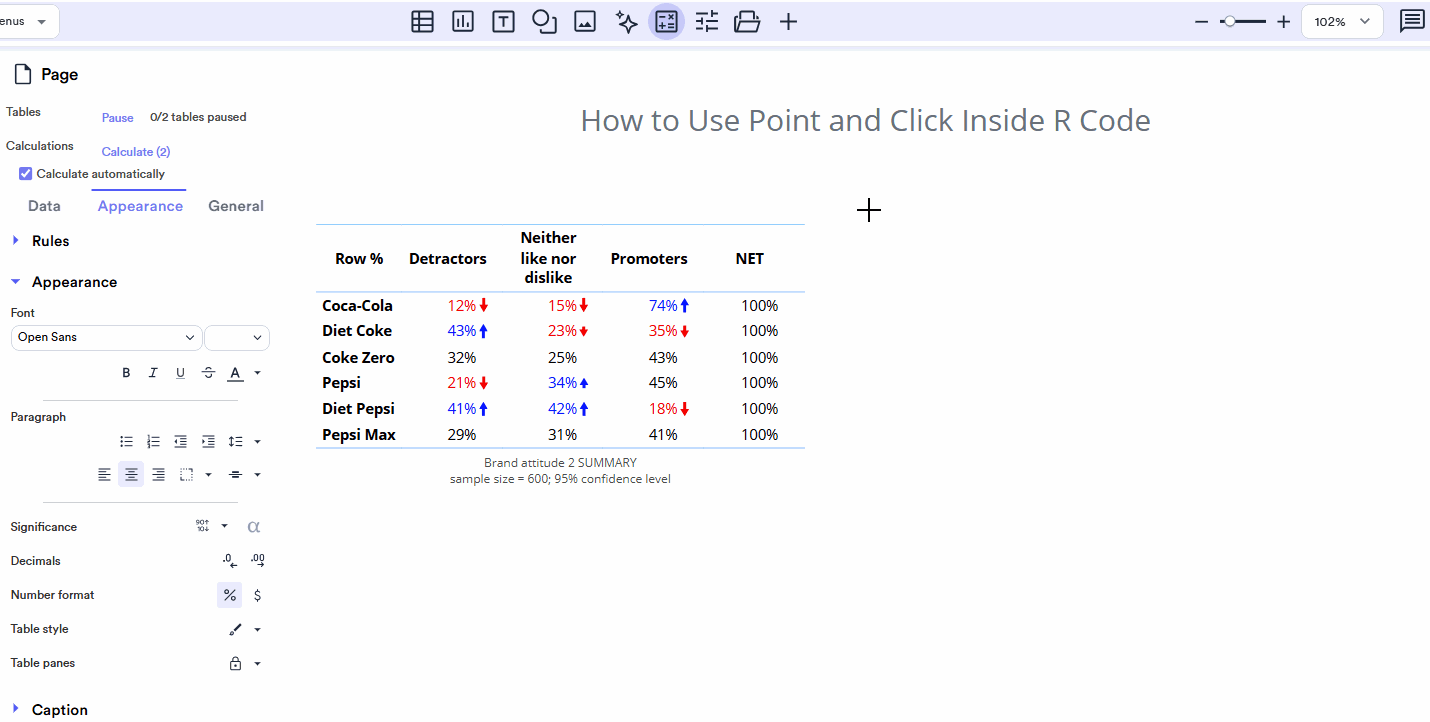The height and width of the screenshot is (722, 1430).
Task: Apply Strikethrough formatting
Action: [x=208, y=373]
